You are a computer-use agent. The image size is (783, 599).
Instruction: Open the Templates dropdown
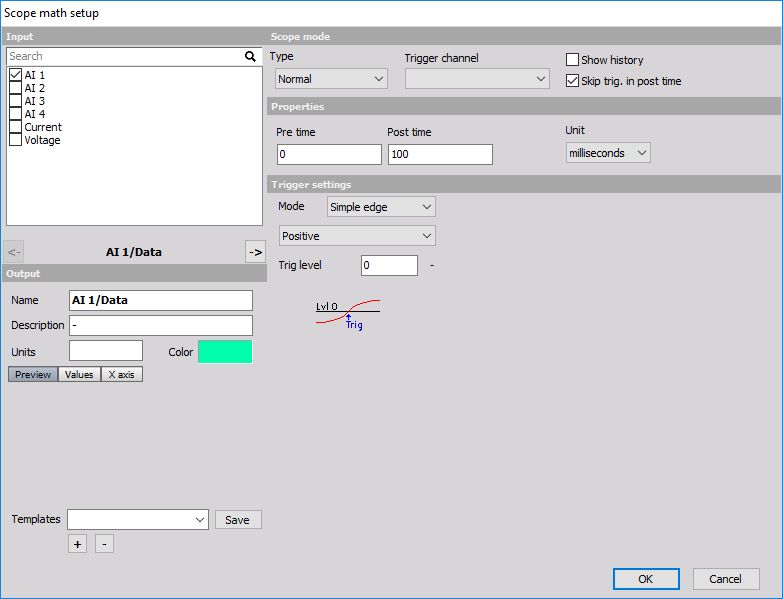(138, 520)
